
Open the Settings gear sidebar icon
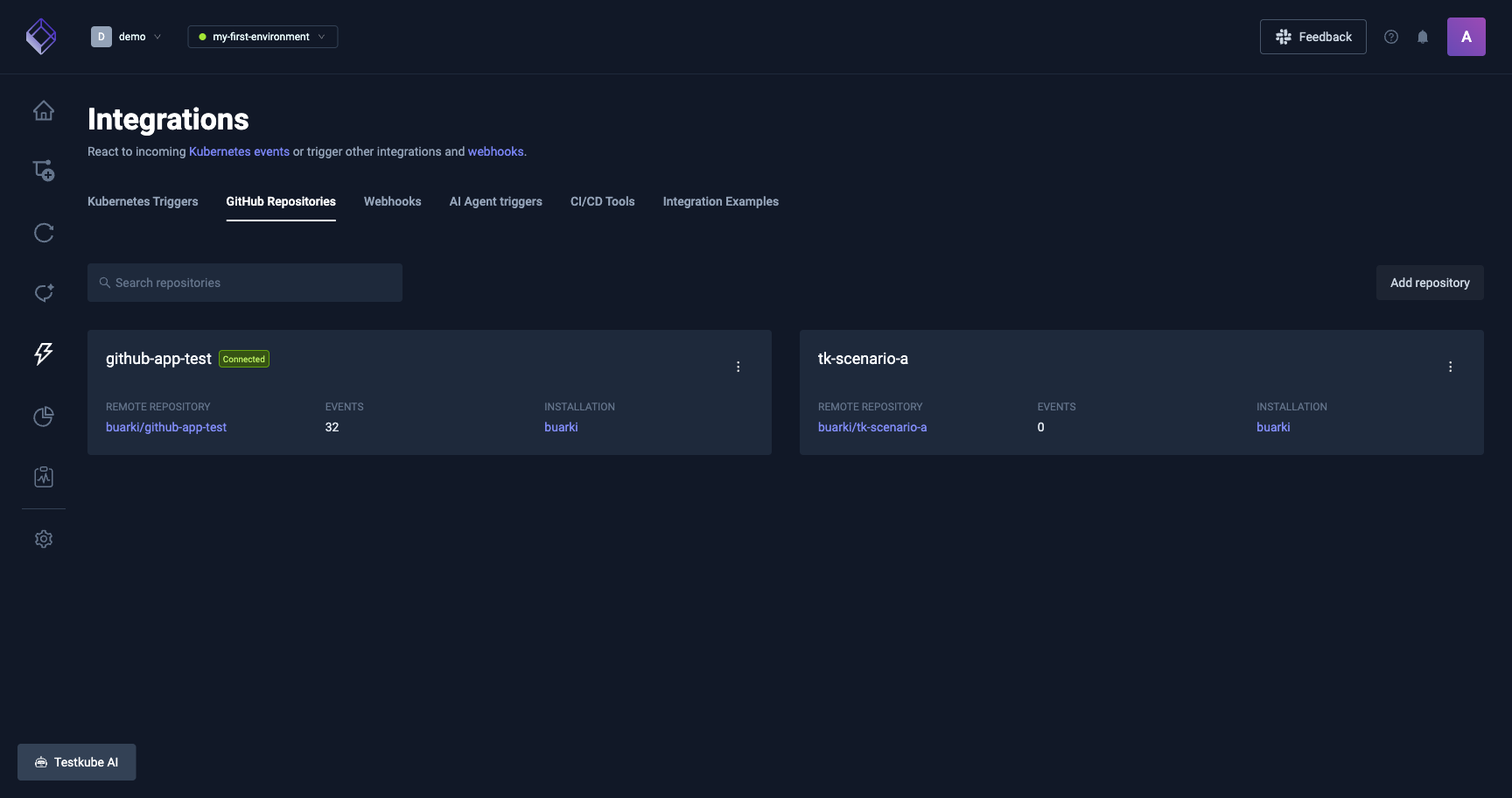point(44,539)
